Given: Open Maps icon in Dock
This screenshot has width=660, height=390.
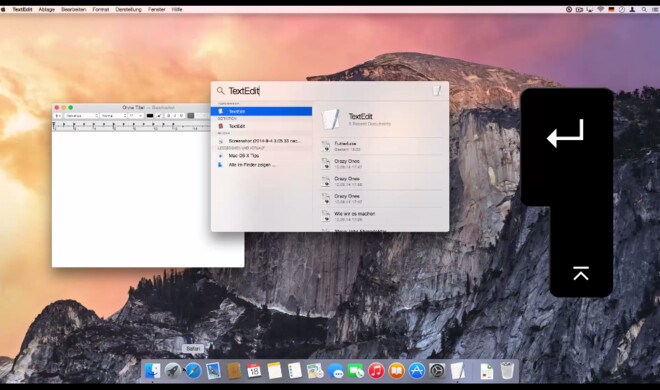Looking at the screenshot, I should [x=315, y=371].
